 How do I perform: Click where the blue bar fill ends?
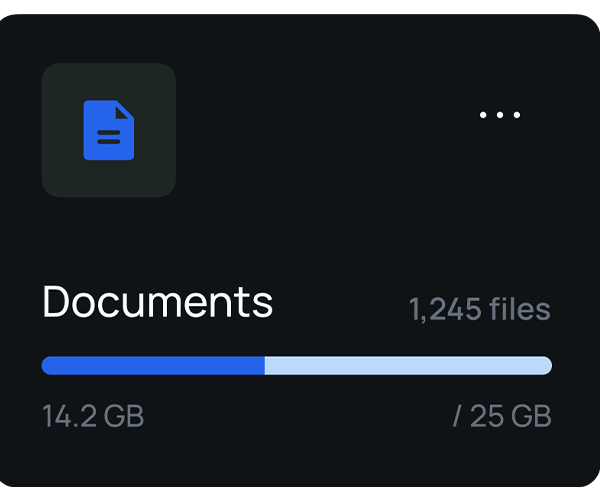click(x=264, y=366)
